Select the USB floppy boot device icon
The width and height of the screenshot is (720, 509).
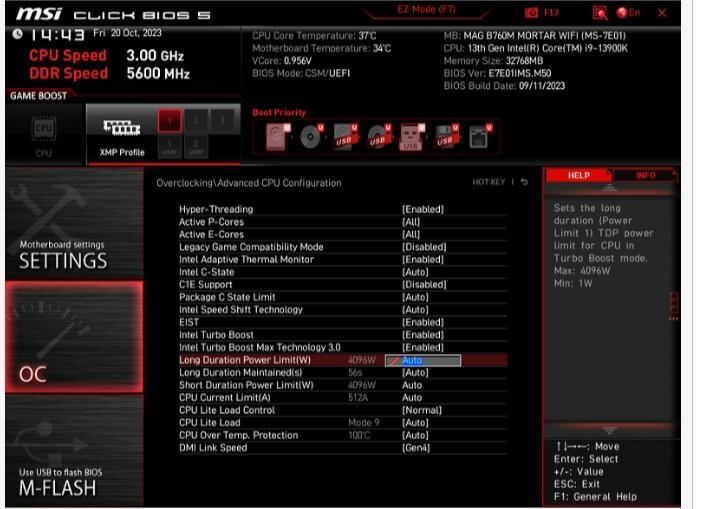click(445, 136)
